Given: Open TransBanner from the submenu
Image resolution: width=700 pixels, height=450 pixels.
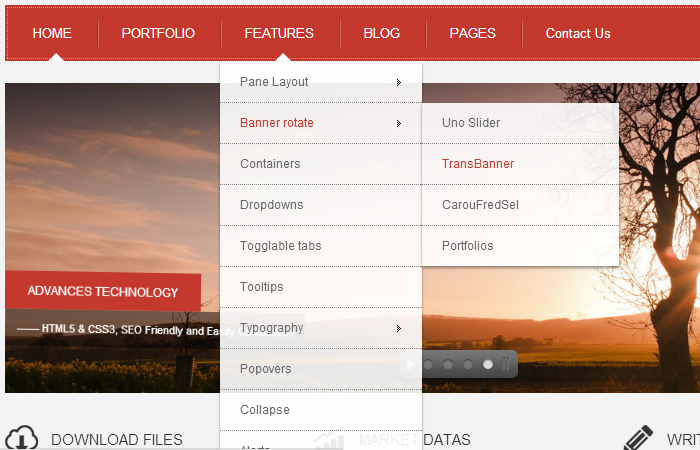Looking at the screenshot, I should pyautogui.click(x=520, y=164).
